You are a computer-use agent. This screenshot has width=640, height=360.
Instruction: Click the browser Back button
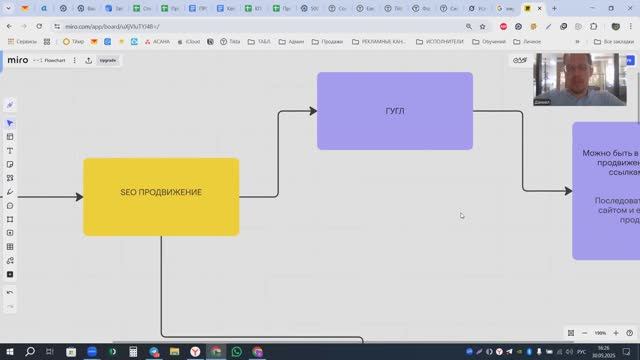(9, 26)
